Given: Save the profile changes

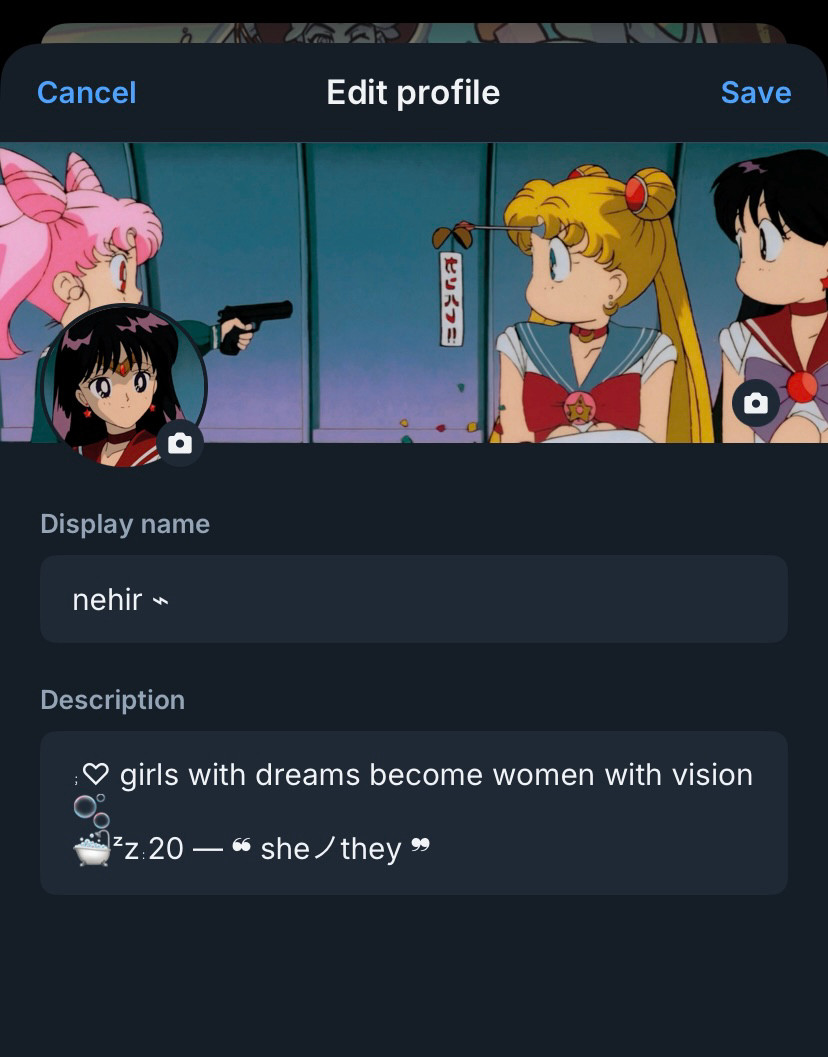Looking at the screenshot, I should (756, 92).
